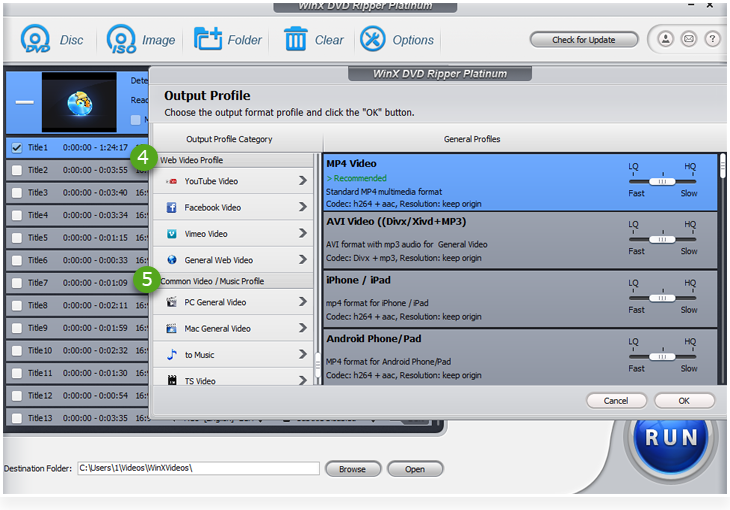Check the Title3 checkbox

click(x=17, y=192)
